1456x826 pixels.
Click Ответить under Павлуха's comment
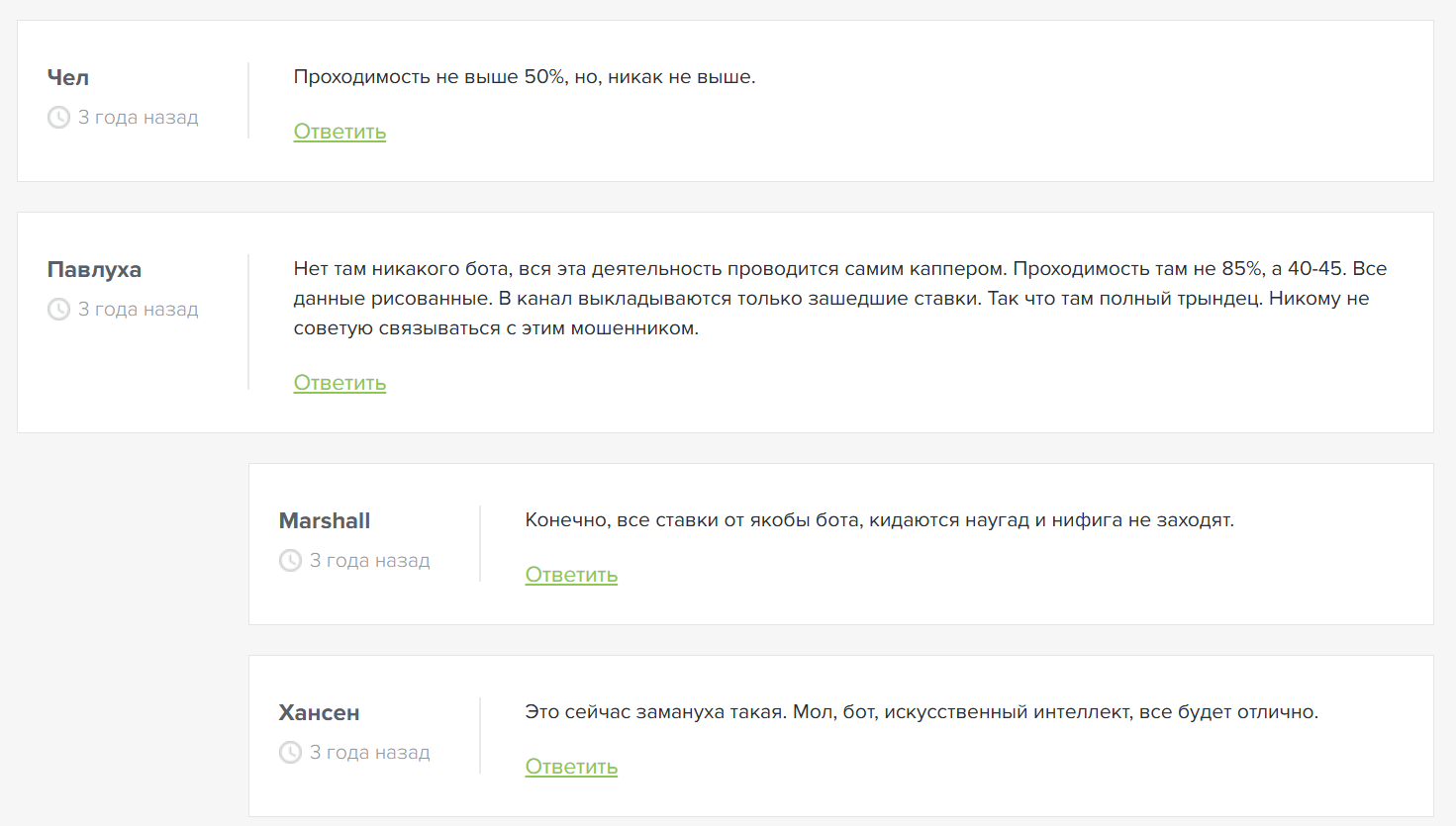(x=340, y=383)
